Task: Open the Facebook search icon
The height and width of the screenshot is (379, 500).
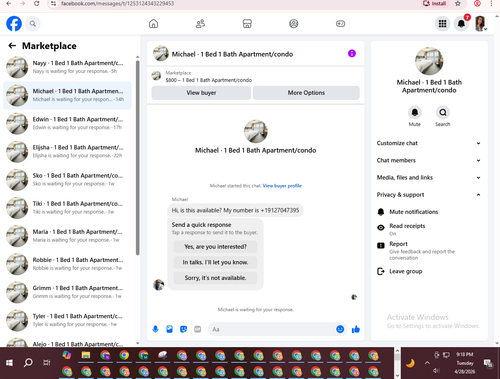Action: pos(33,24)
